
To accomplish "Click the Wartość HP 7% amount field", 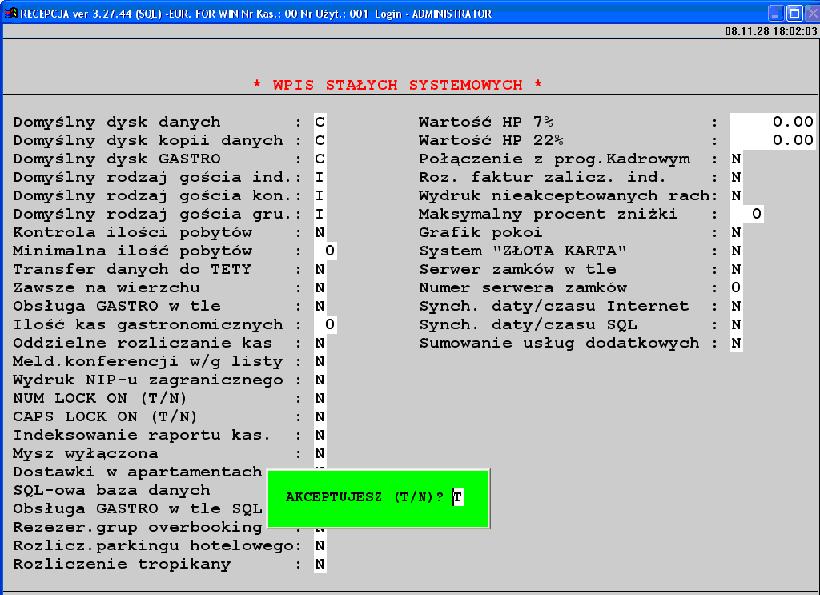I will [773, 122].
